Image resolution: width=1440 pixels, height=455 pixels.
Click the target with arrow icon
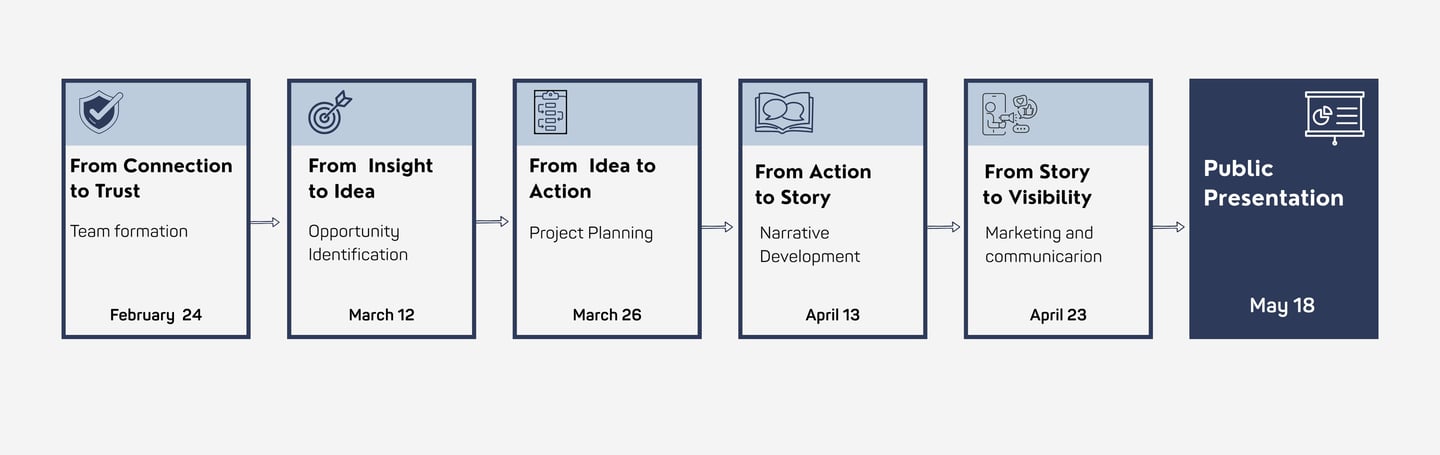tap(329, 112)
